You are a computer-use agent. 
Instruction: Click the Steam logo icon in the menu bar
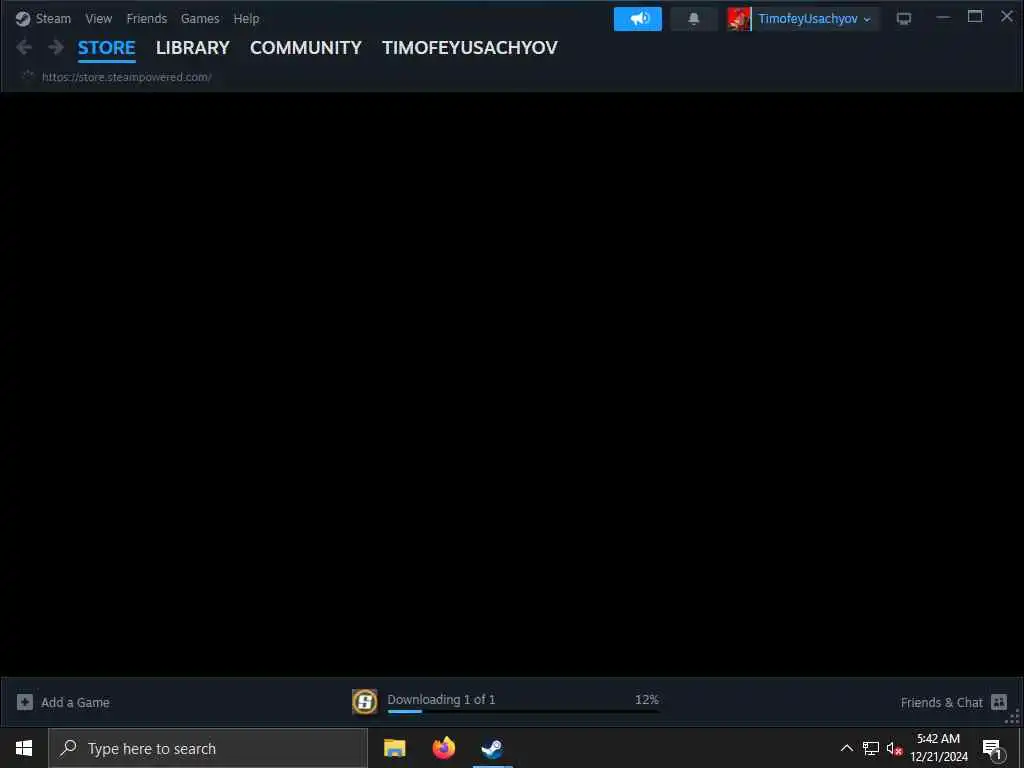coord(23,19)
